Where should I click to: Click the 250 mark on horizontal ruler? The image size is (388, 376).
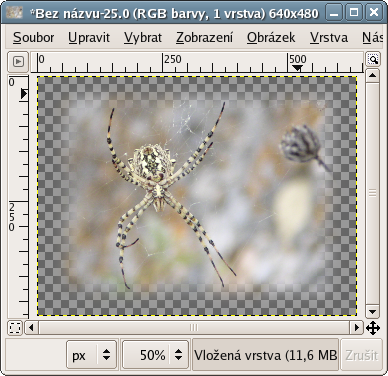173,59
